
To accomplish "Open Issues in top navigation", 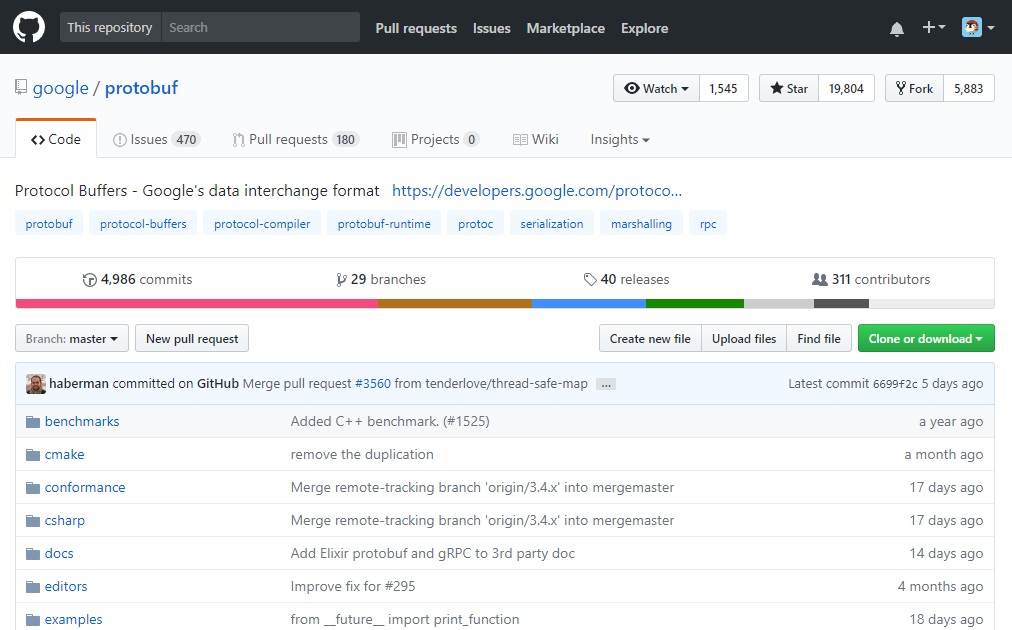I will (491, 28).
